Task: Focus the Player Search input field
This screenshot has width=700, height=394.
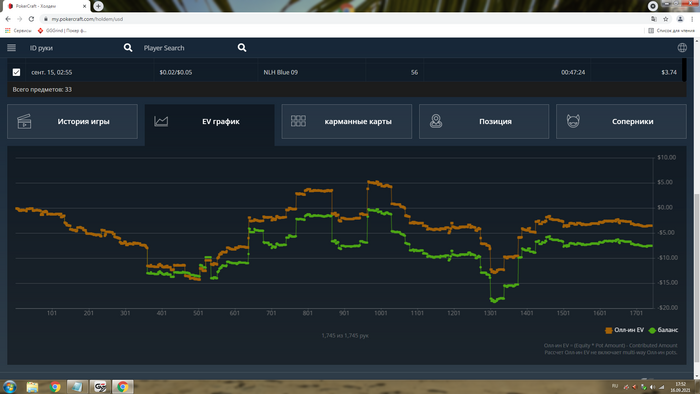Action: (188, 48)
